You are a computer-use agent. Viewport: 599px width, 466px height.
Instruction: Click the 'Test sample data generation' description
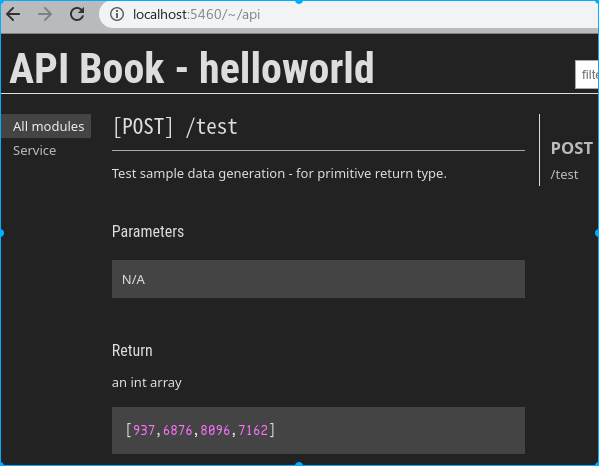(x=279, y=174)
